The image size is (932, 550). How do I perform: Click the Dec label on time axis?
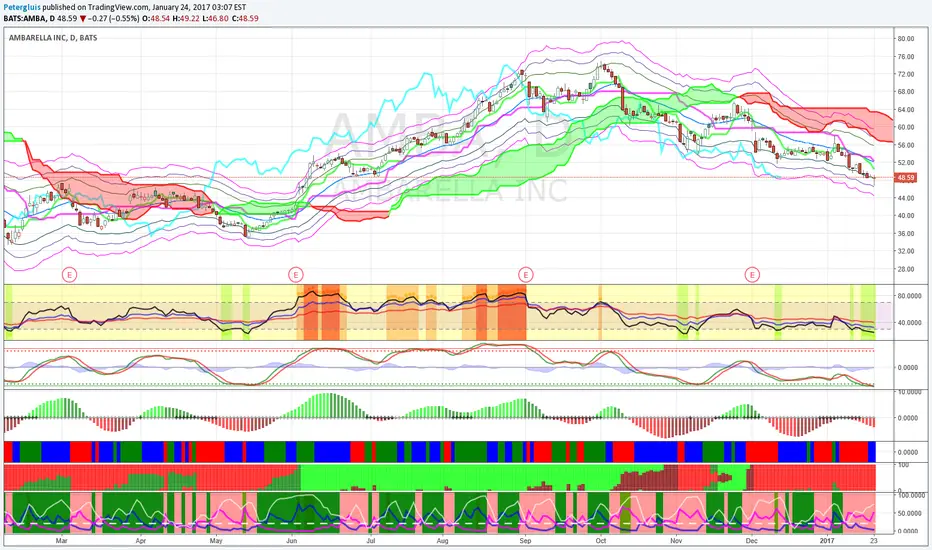(x=751, y=541)
